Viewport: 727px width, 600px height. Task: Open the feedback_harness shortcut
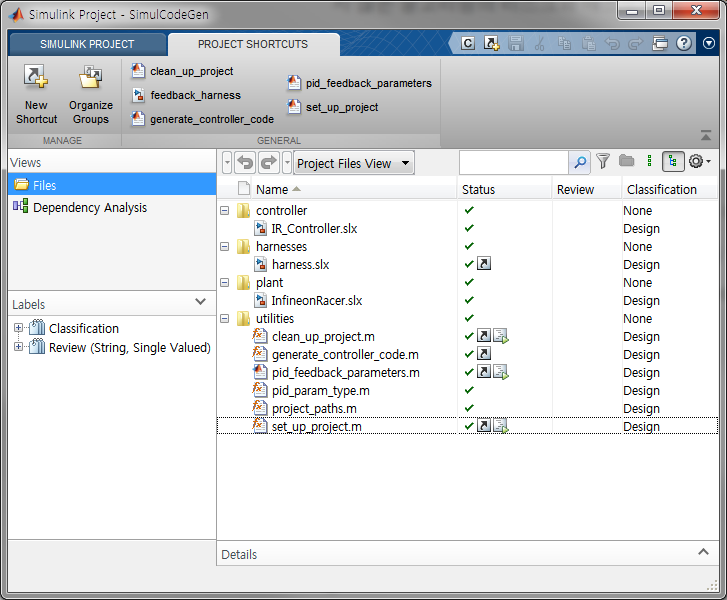tap(186, 95)
